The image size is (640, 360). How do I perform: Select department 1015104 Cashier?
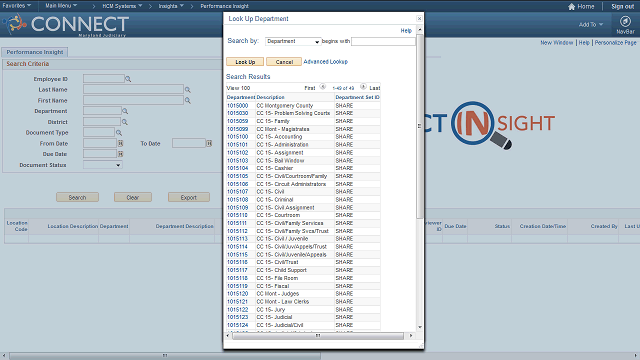coord(237,168)
